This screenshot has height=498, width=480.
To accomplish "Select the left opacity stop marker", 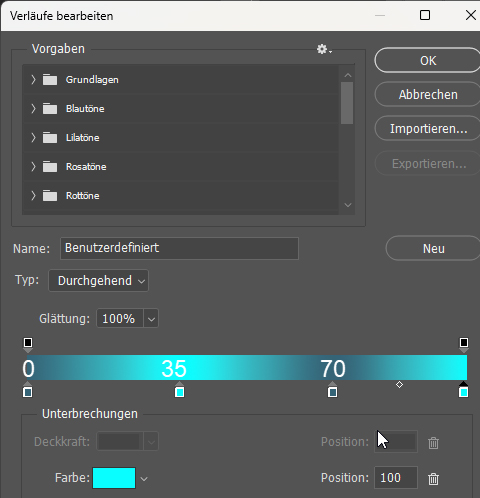I will click(x=28, y=344).
